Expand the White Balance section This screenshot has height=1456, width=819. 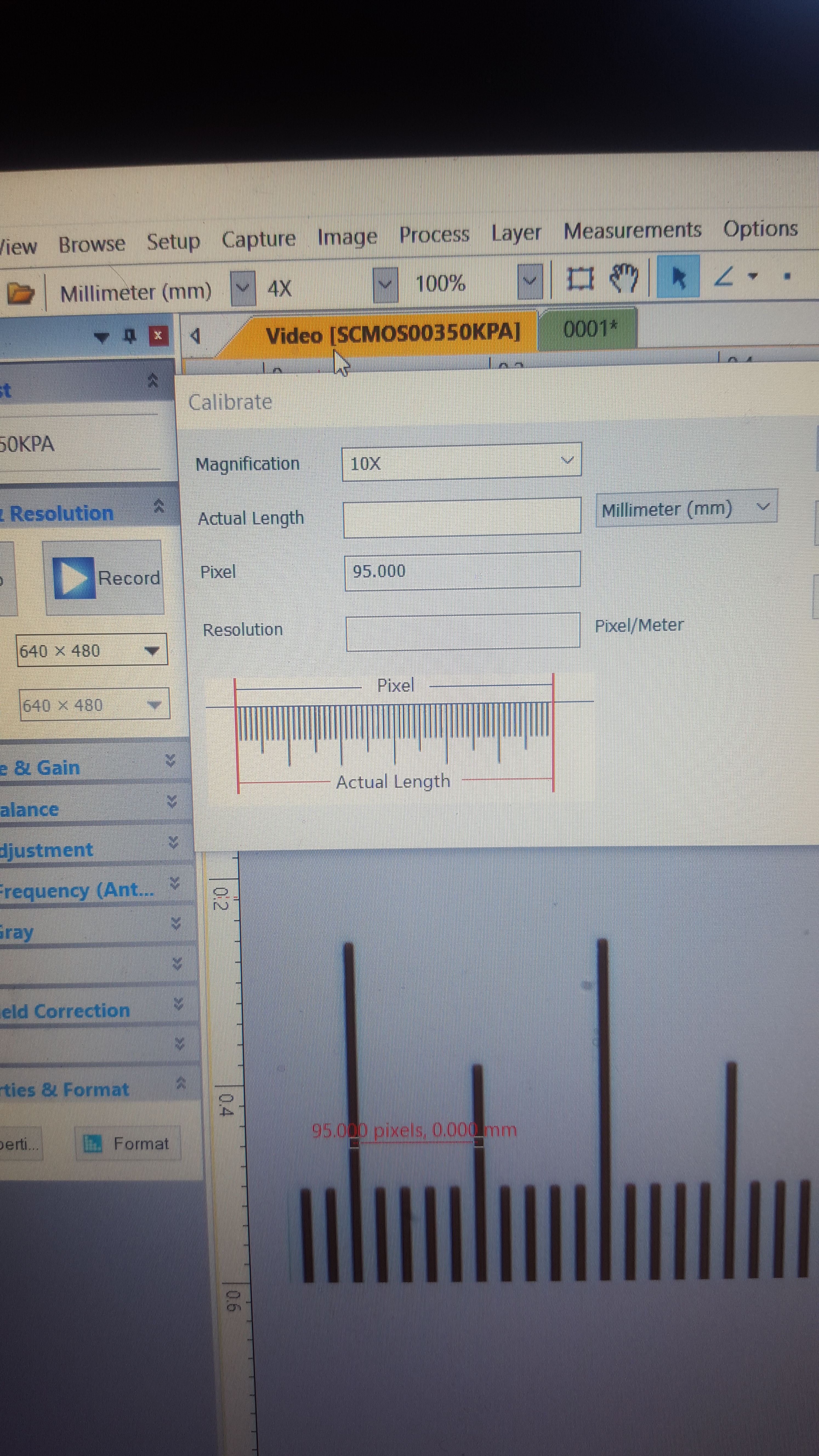click(x=172, y=801)
